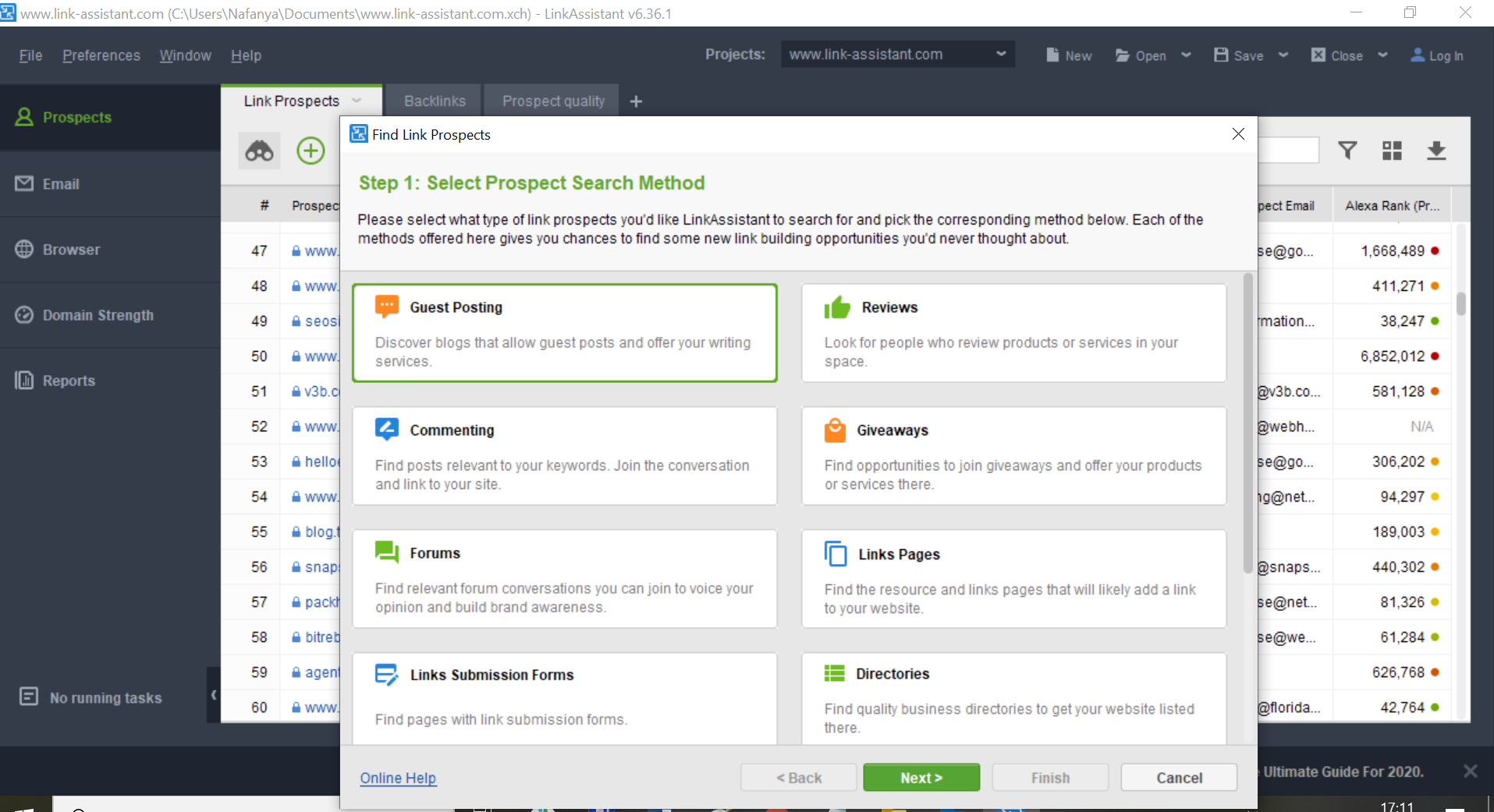Click the prospects table vertical scrollbar
This screenshot has height=812, width=1494.
click(x=1460, y=303)
